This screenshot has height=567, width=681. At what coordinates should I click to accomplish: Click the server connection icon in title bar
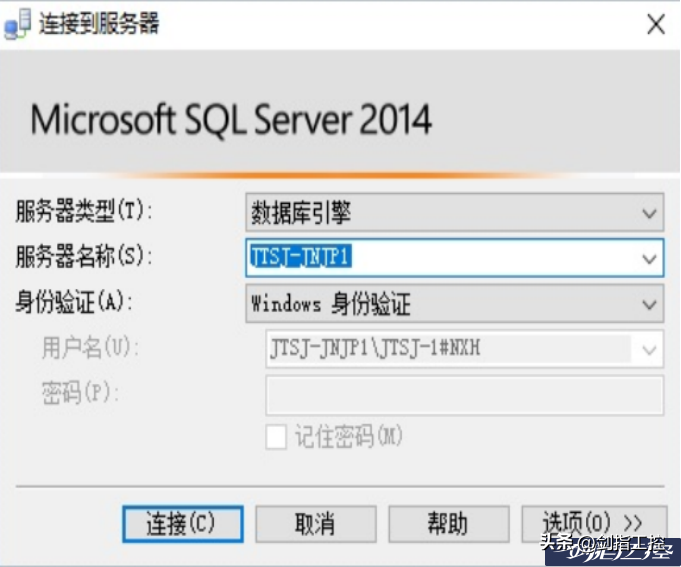click(19, 25)
